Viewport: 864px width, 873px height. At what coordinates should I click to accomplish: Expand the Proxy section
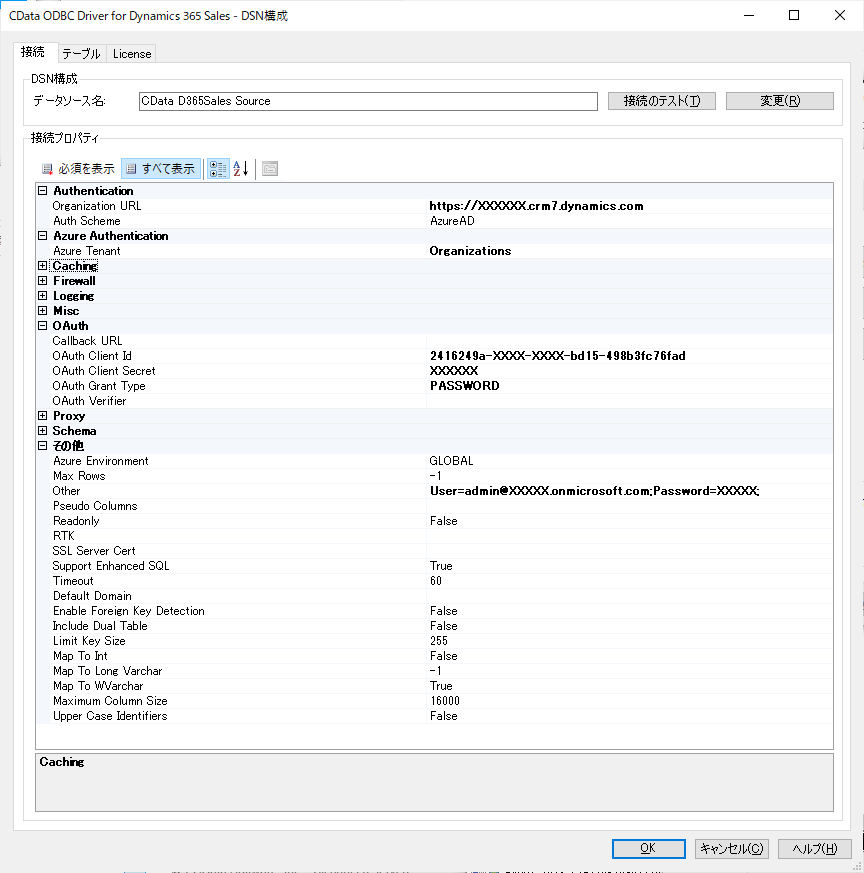[x=42, y=416]
